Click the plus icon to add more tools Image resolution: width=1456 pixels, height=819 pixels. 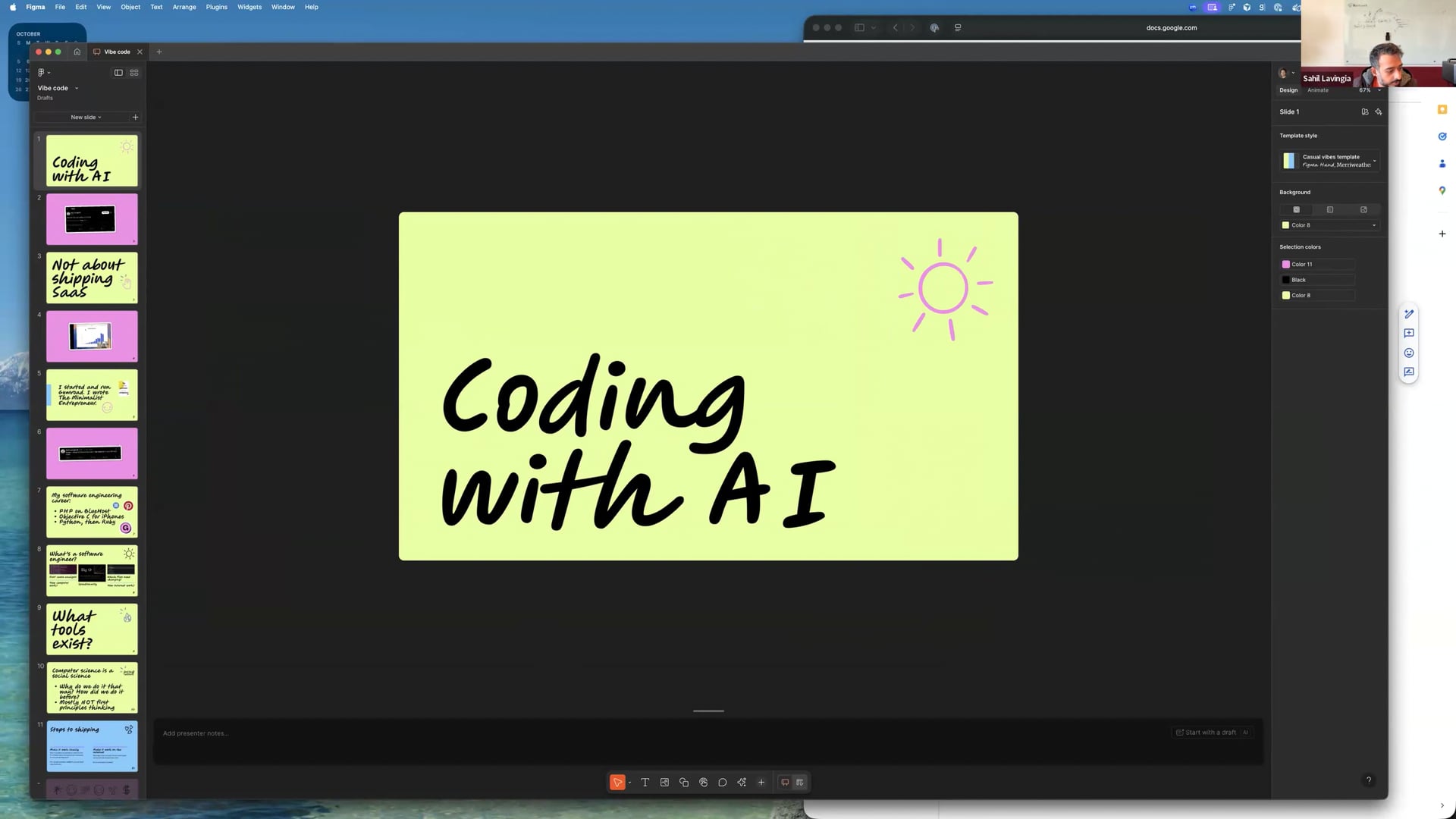coord(761,782)
